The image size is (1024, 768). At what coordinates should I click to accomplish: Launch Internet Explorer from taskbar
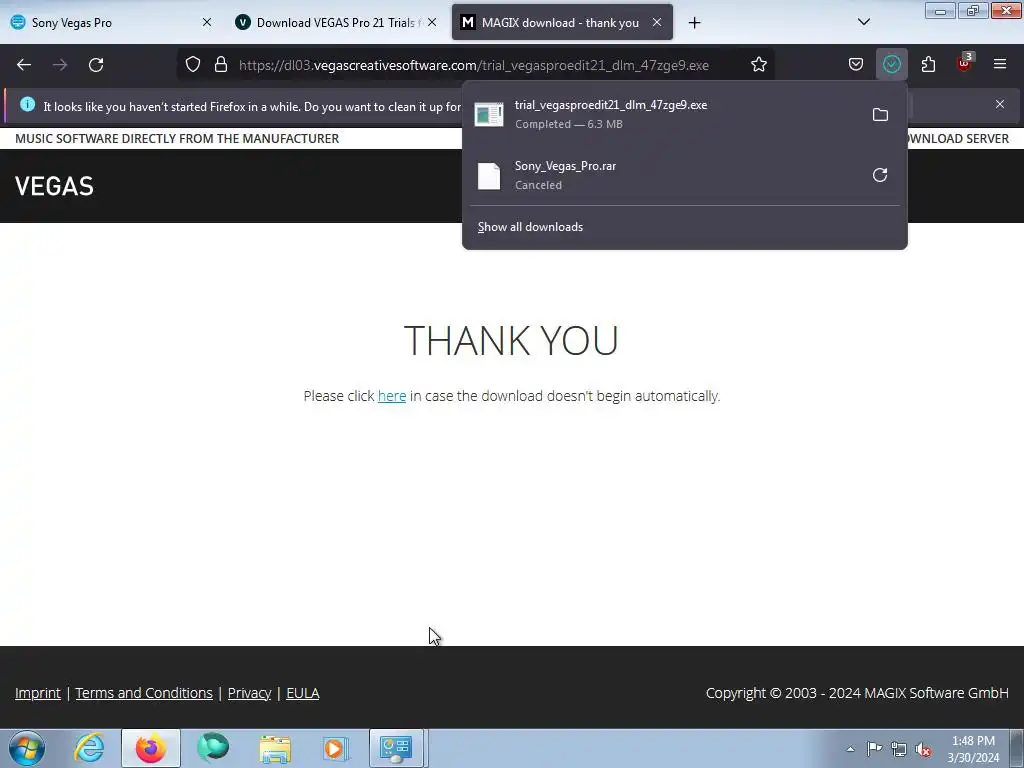tap(89, 748)
